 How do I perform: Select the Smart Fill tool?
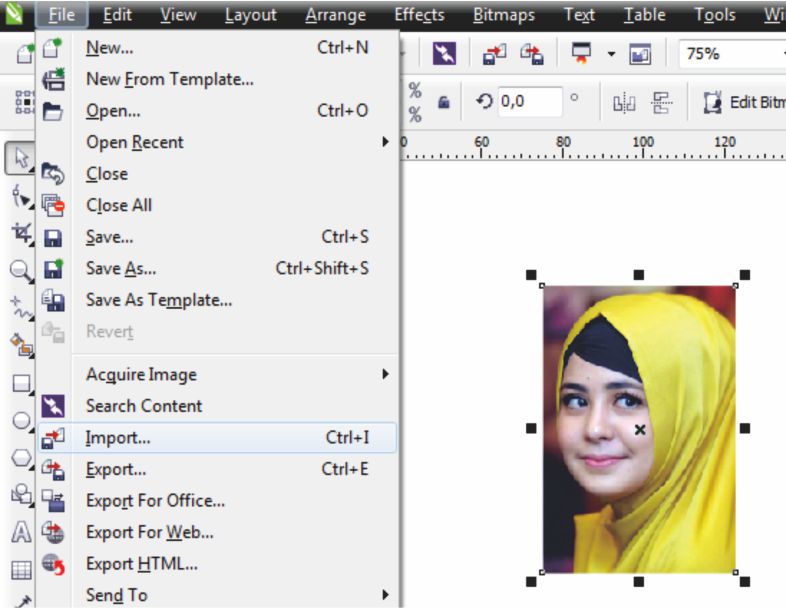pyautogui.click(x=21, y=345)
